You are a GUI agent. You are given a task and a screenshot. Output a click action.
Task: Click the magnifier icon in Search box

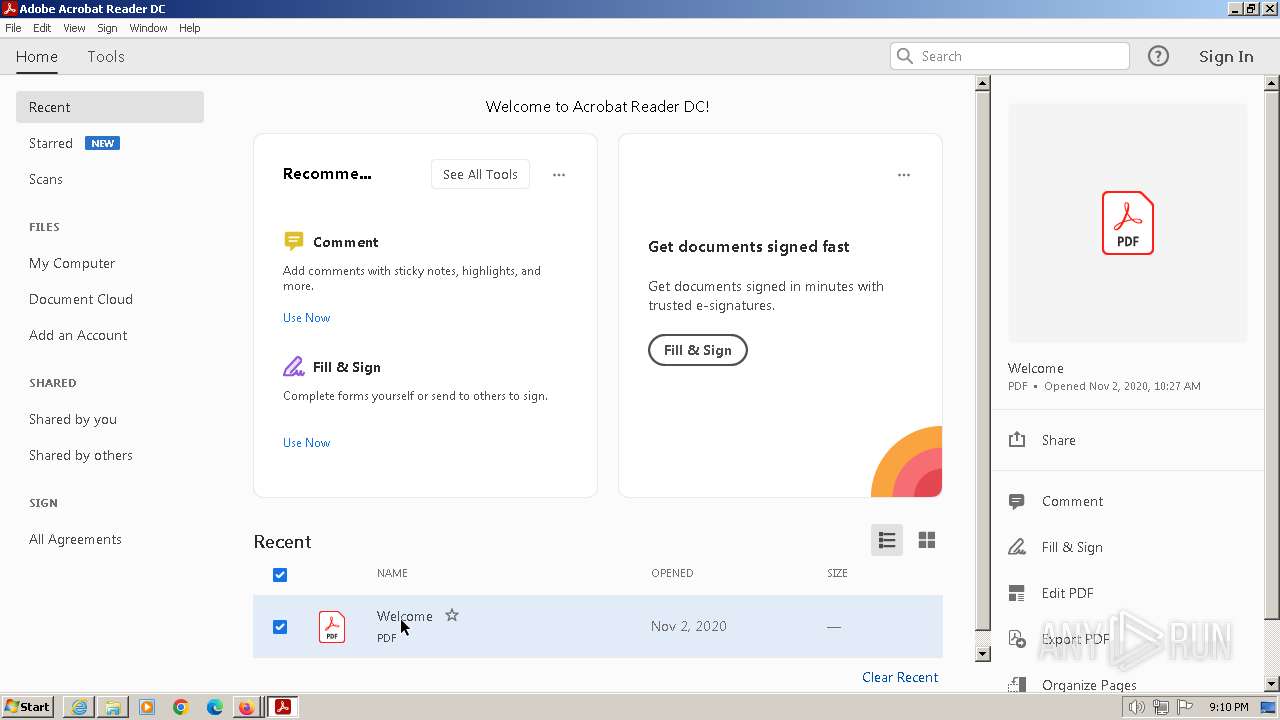coord(905,56)
